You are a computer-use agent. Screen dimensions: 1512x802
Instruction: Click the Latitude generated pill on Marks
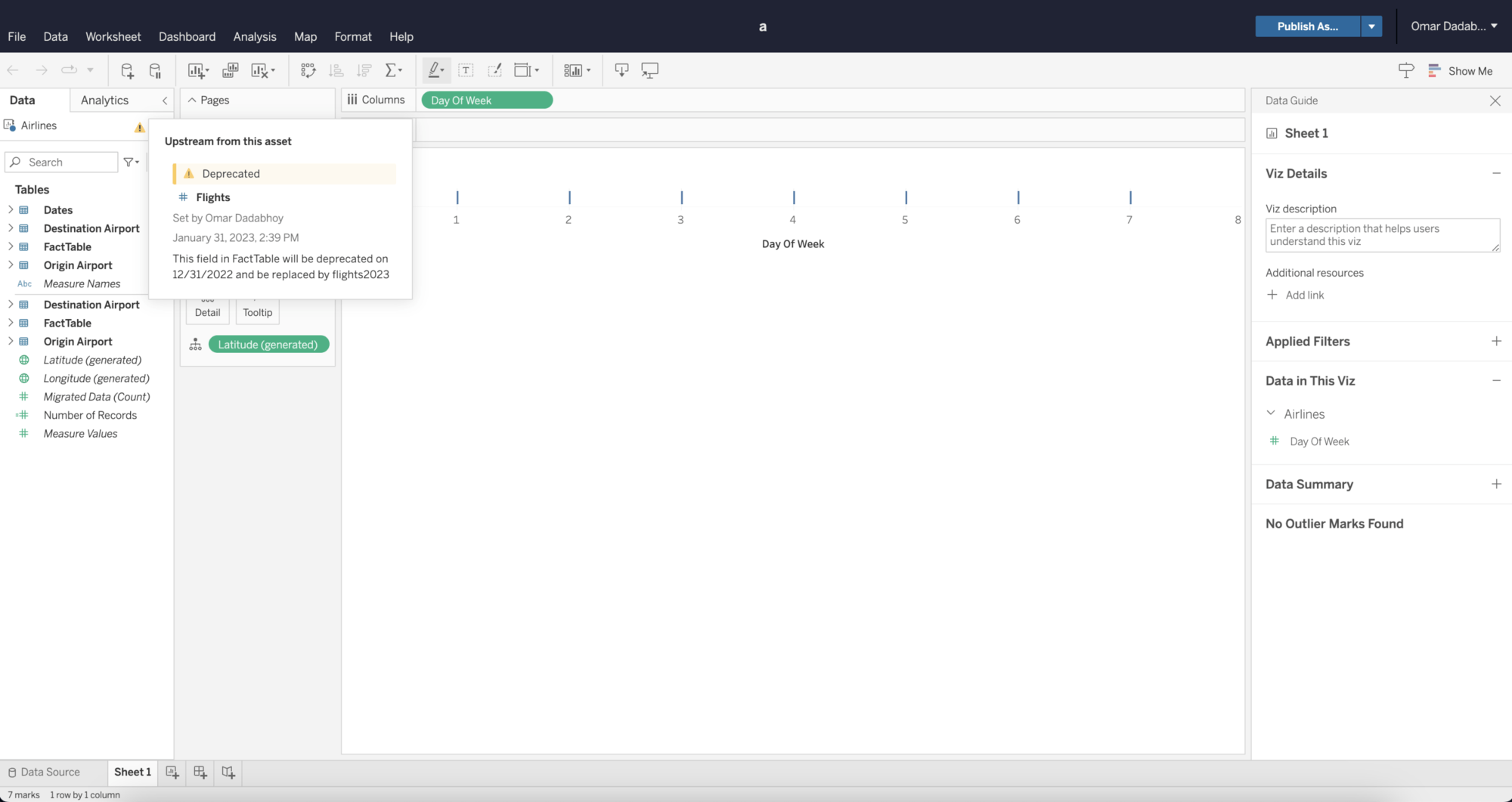[268, 344]
